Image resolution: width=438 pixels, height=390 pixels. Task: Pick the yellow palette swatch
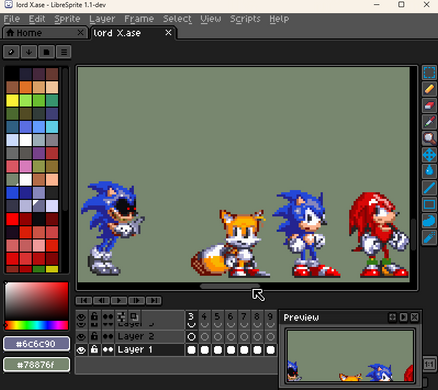tap(12, 100)
